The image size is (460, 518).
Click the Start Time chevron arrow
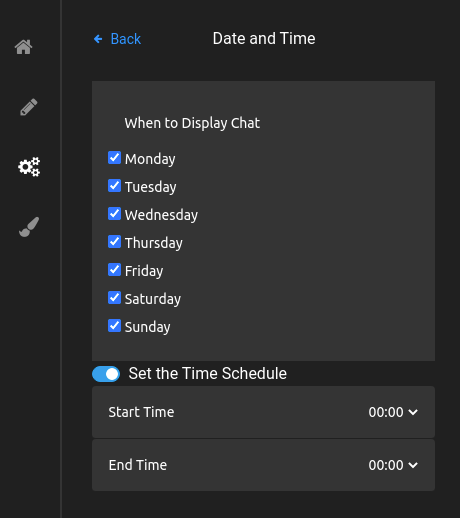click(413, 413)
